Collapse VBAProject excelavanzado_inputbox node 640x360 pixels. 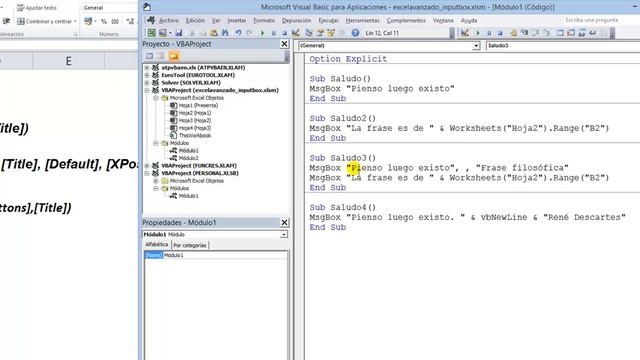coord(147,90)
